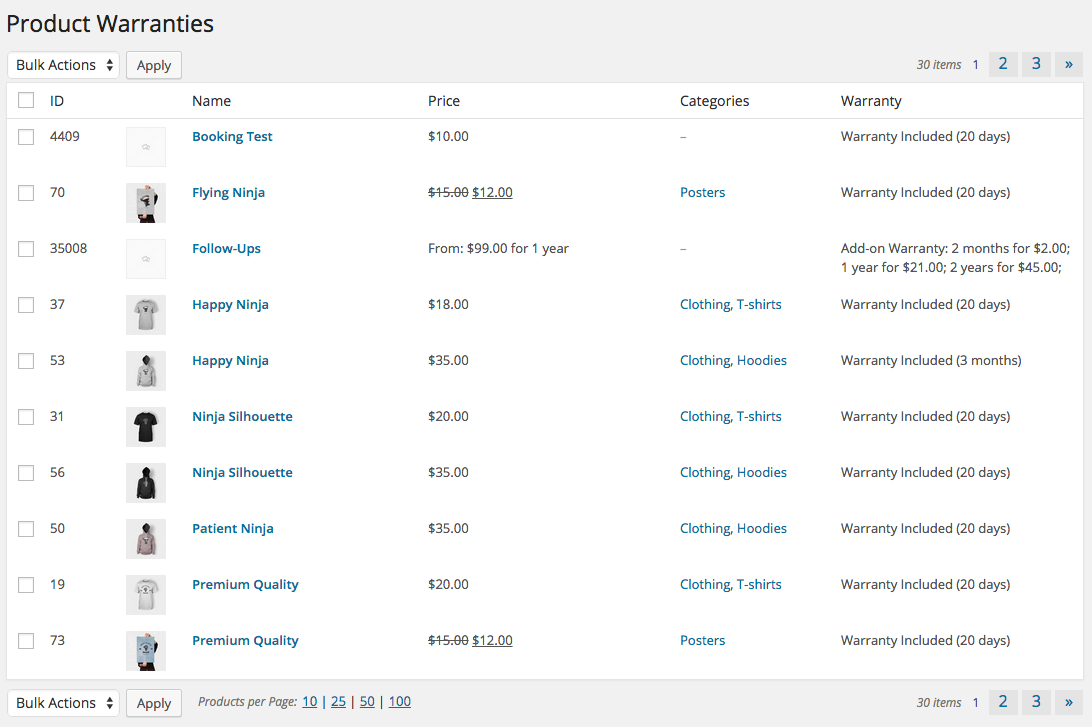Go to page 2 in top pagination
Image resolution: width=1092 pixels, height=727 pixels.
1002,65
